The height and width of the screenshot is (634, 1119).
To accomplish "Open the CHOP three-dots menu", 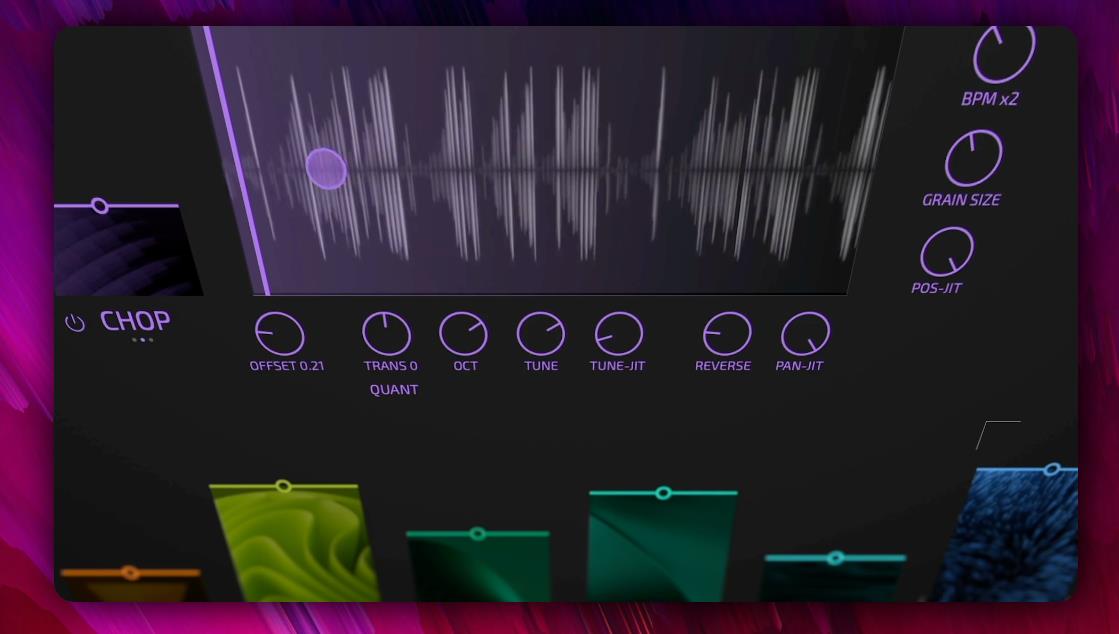I will point(143,340).
